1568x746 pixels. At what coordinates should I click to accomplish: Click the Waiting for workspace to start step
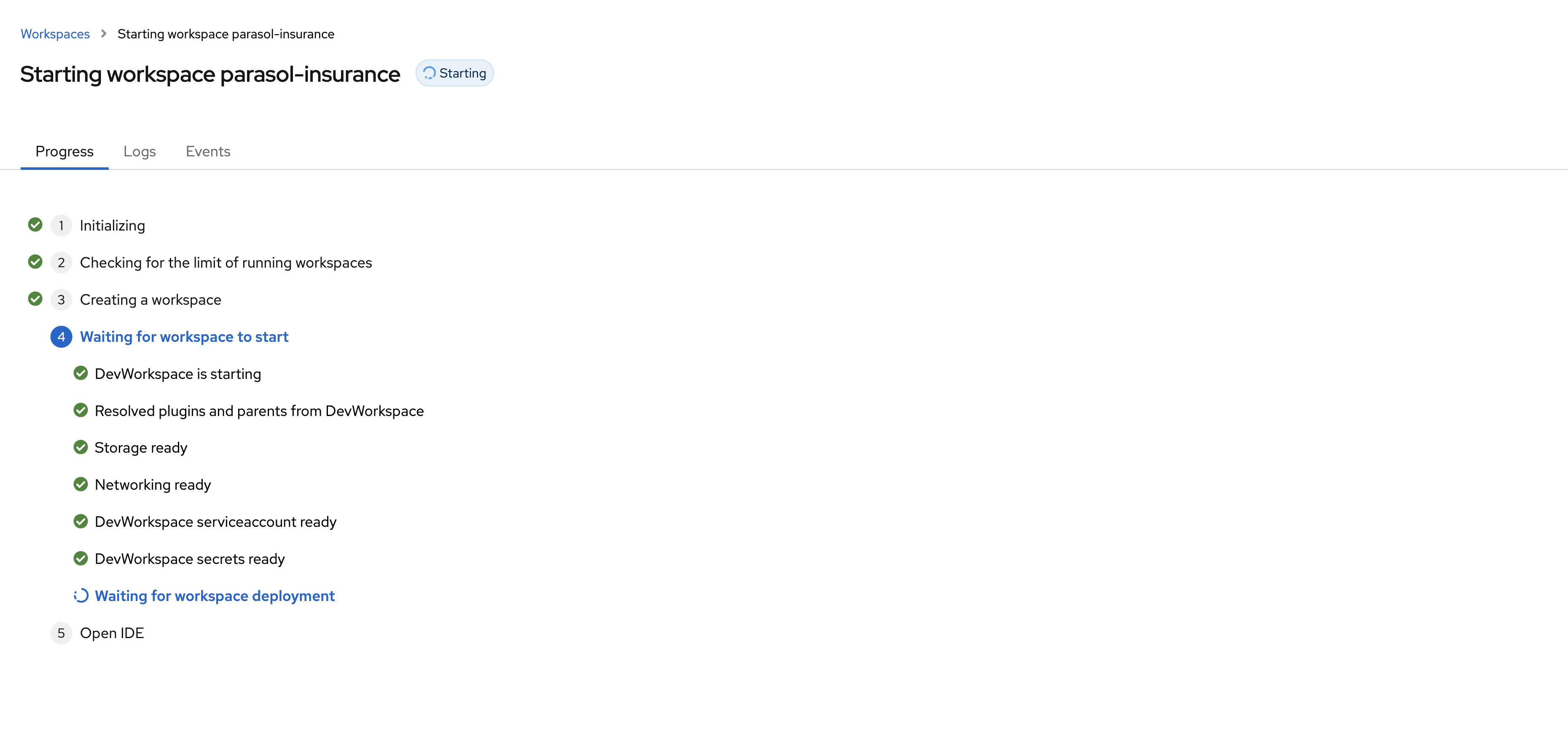click(x=184, y=336)
